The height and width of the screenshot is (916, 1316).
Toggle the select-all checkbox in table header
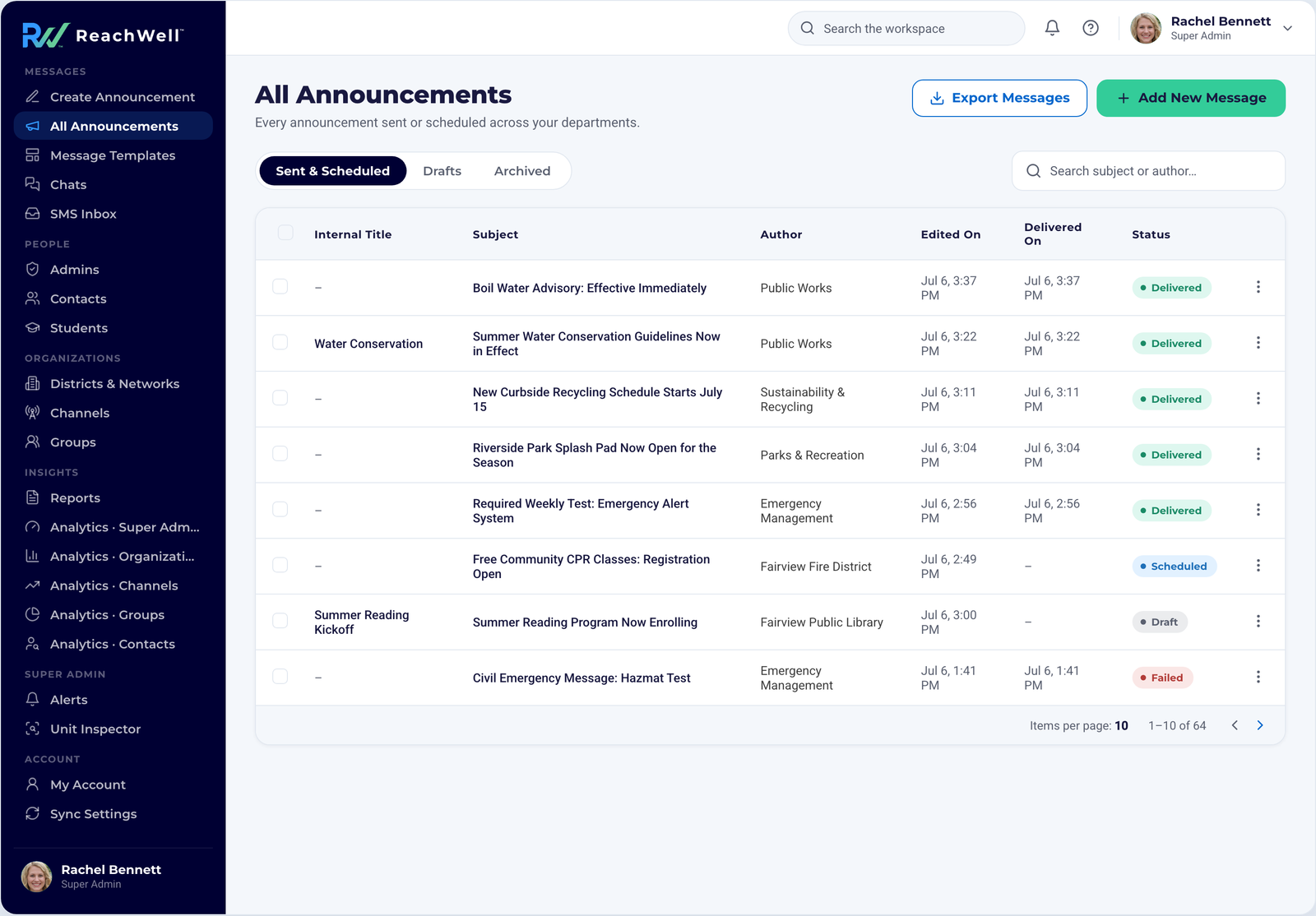pos(285,233)
